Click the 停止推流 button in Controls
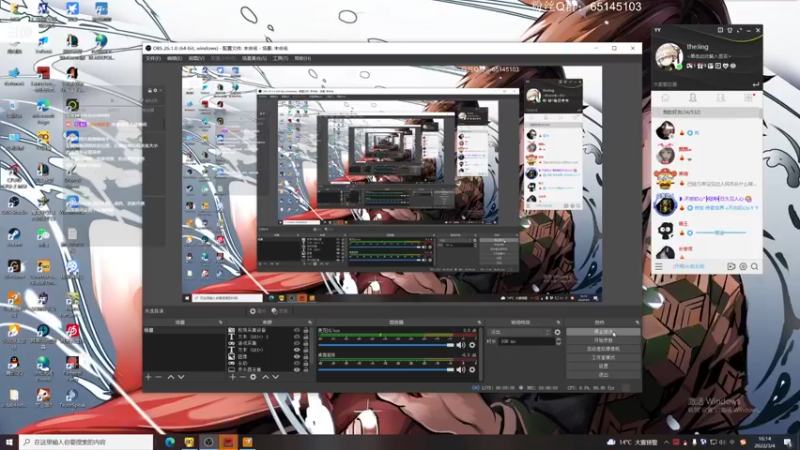This screenshot has width=800, height=450. coord(603,332)
